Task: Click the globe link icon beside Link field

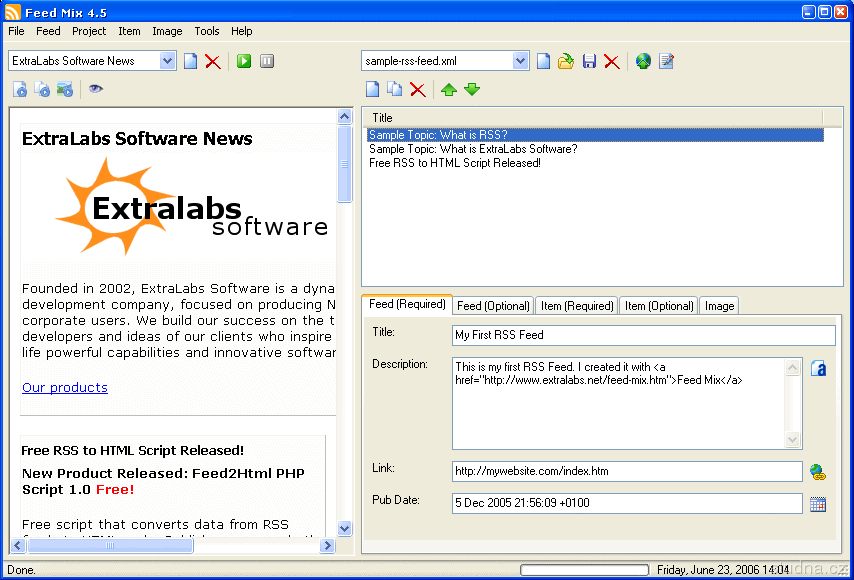Action: (x=818, y=472)
